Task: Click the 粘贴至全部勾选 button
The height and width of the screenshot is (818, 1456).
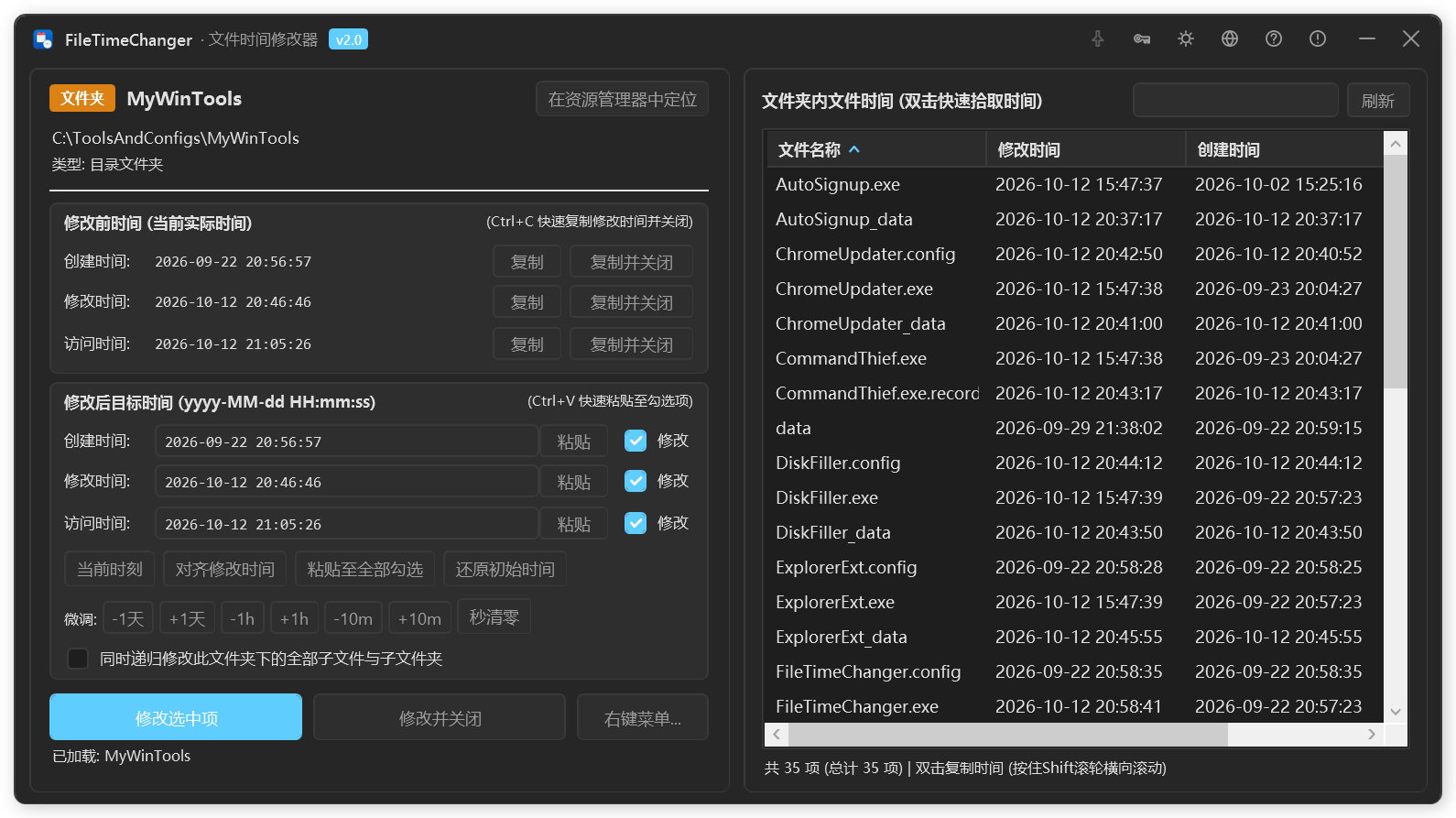Action: point(365,569)
